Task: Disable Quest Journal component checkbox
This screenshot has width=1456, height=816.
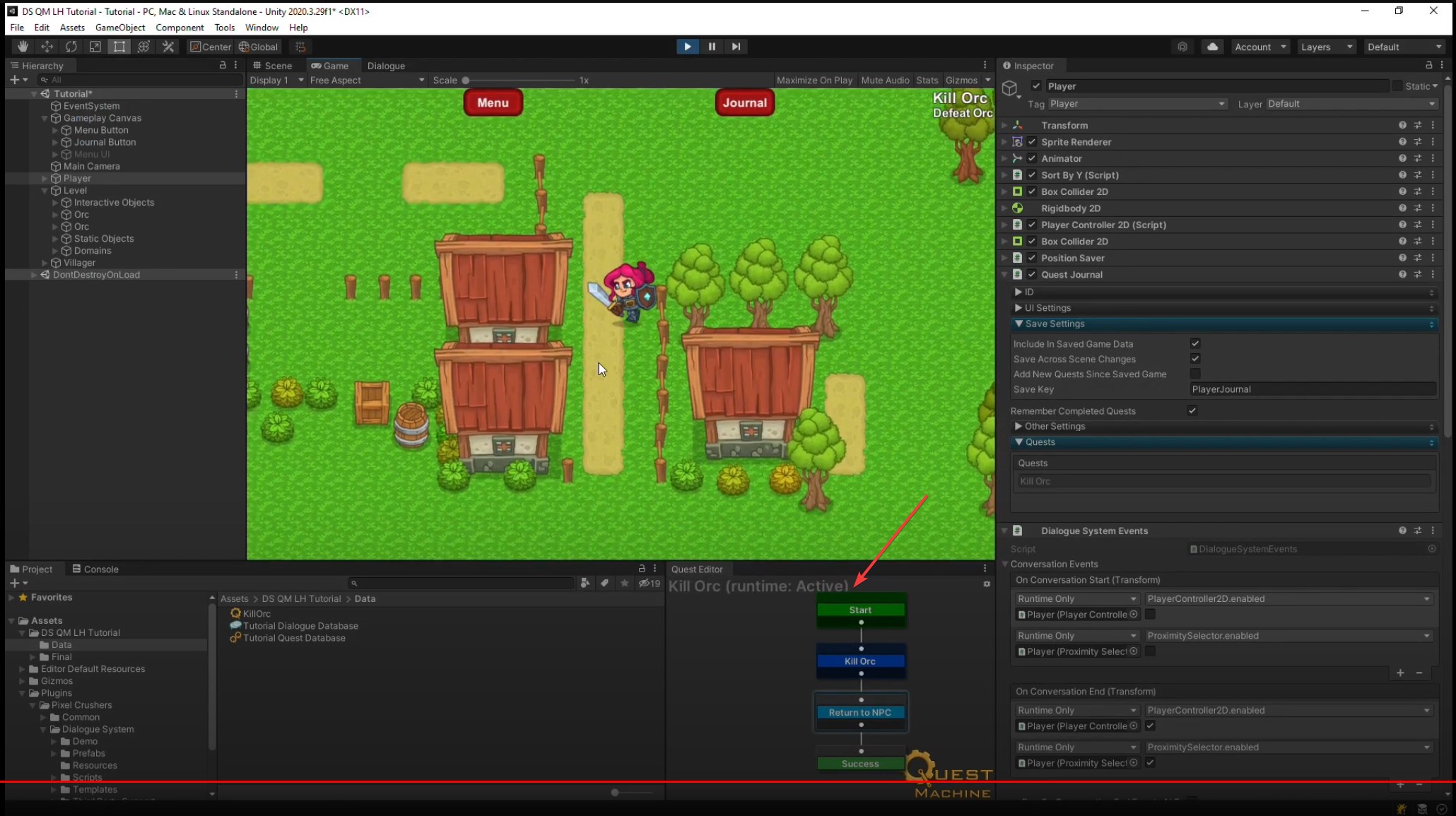Action: click(1032, 274)
